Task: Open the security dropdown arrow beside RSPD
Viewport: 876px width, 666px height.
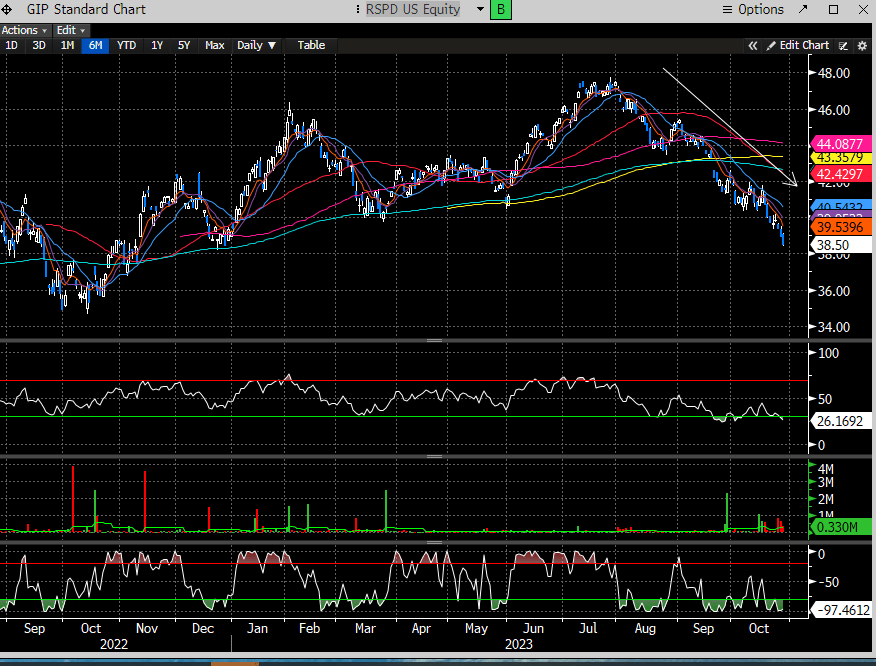Action: (480, 9)
